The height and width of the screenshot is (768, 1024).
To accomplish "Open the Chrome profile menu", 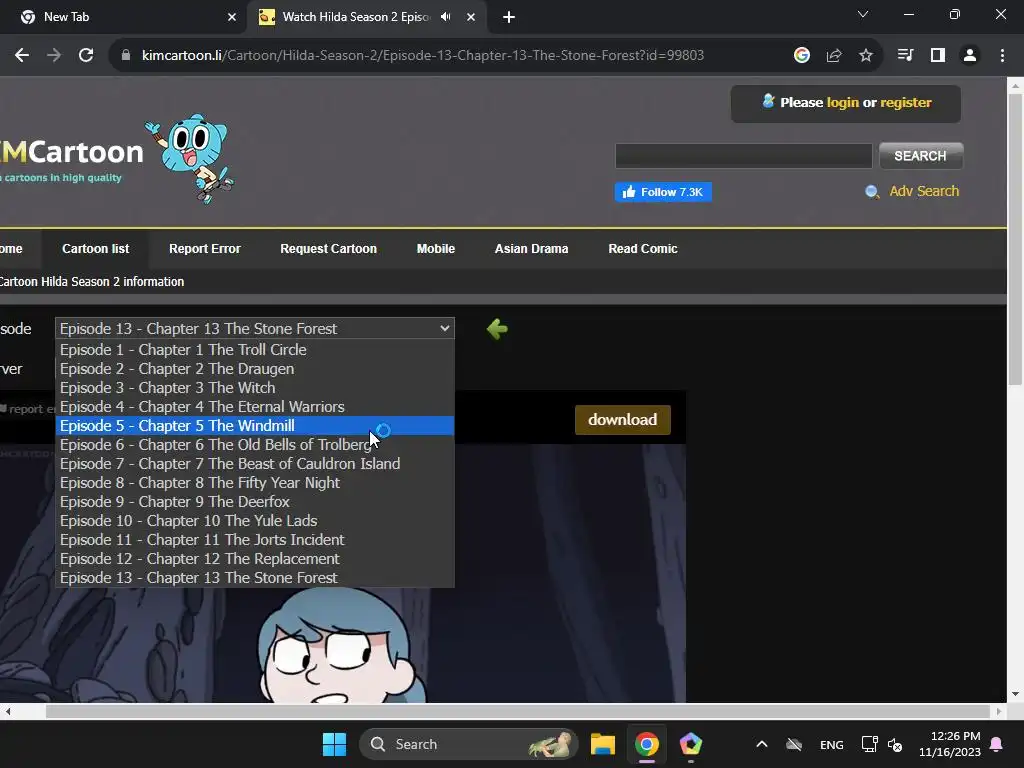I will 970,56.
